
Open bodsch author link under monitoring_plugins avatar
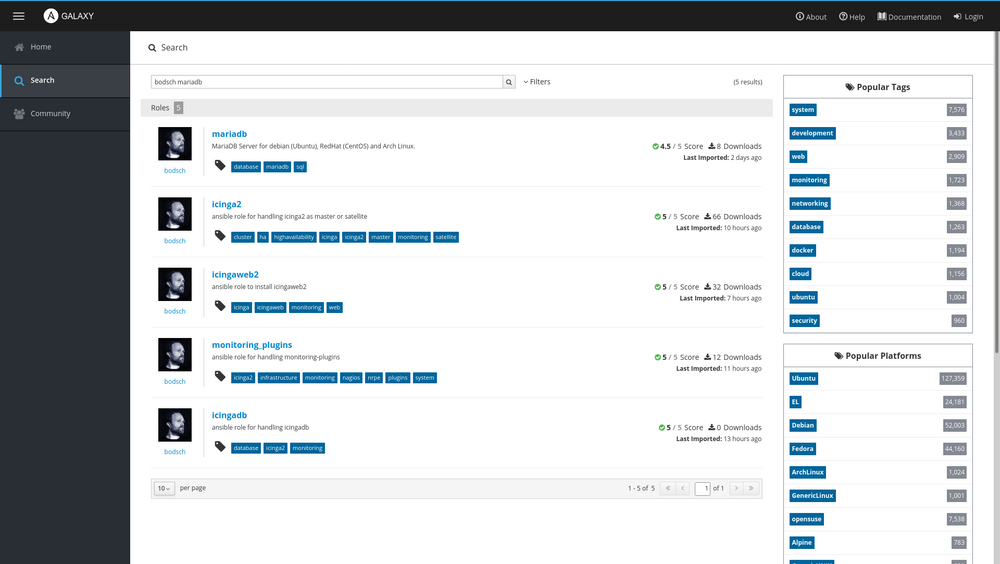(175, 382)
